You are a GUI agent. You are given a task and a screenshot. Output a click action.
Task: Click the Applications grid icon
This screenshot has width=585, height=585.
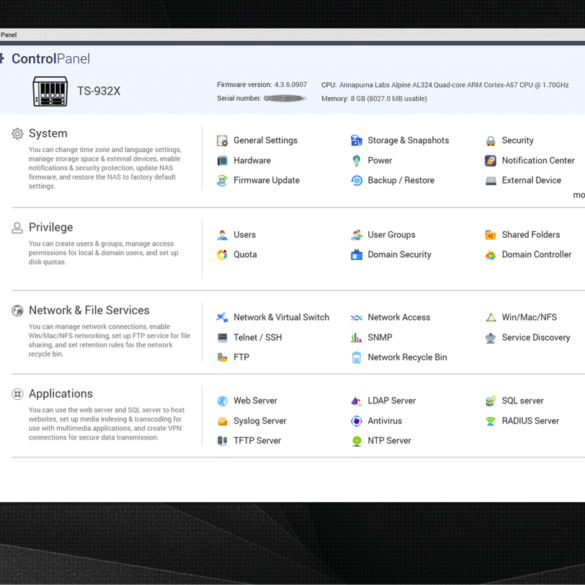point(17,394)
